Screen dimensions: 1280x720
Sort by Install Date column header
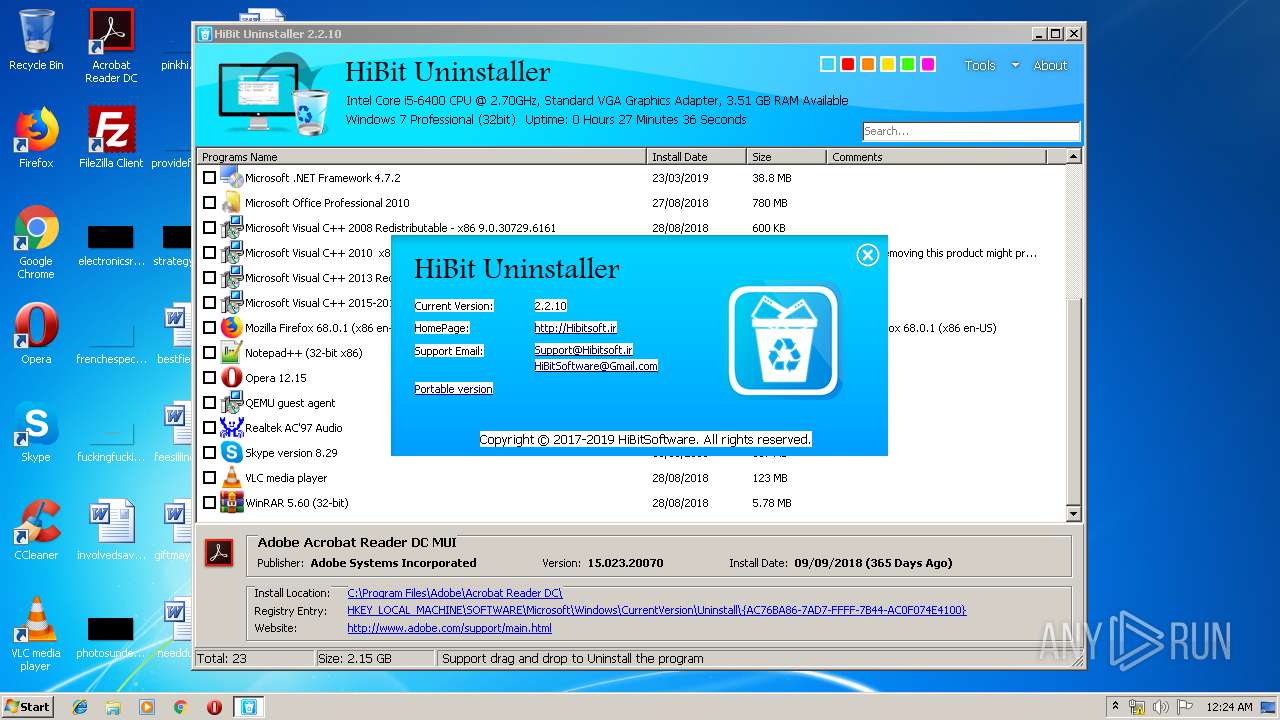696,156
